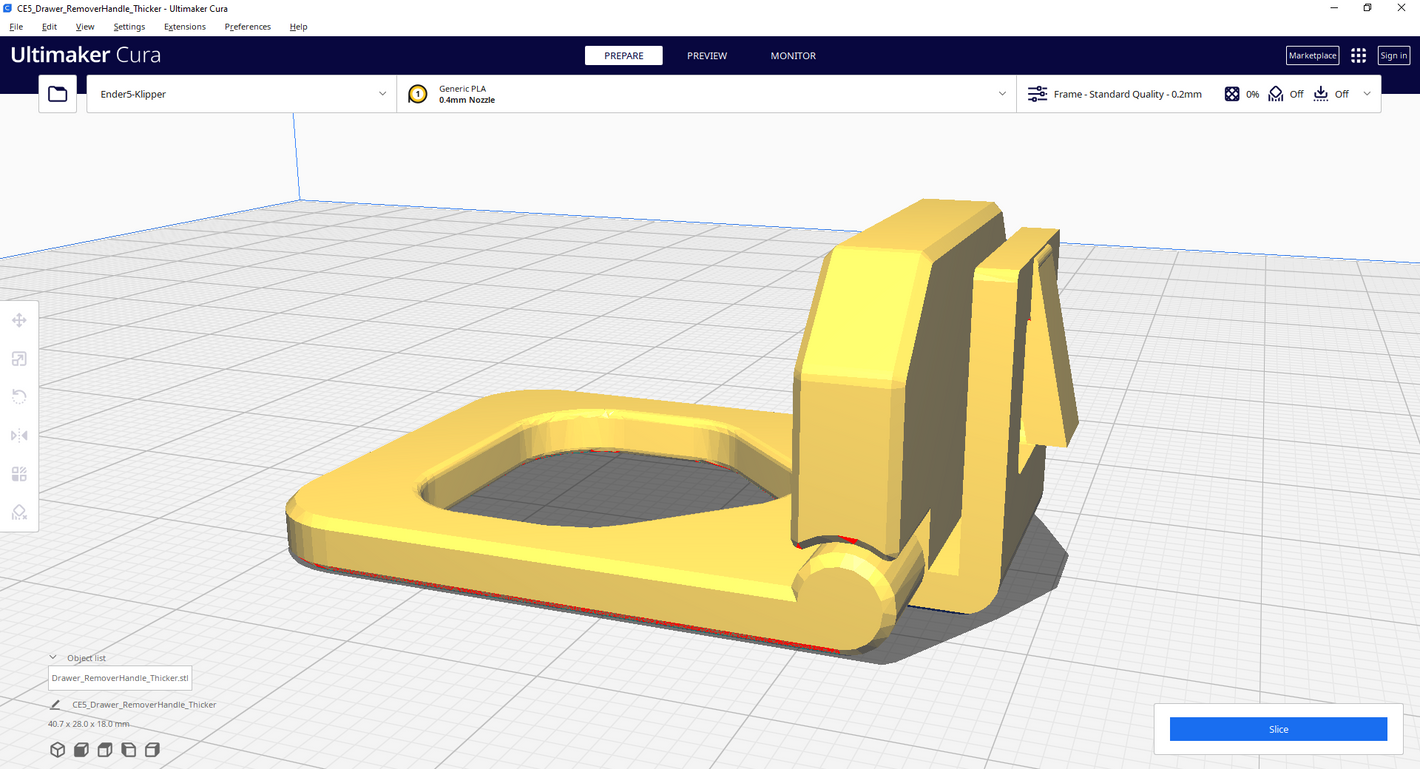This screenshot has height=769, width=1420.
Task: Click the Slice button
Action: point(1278,729)
